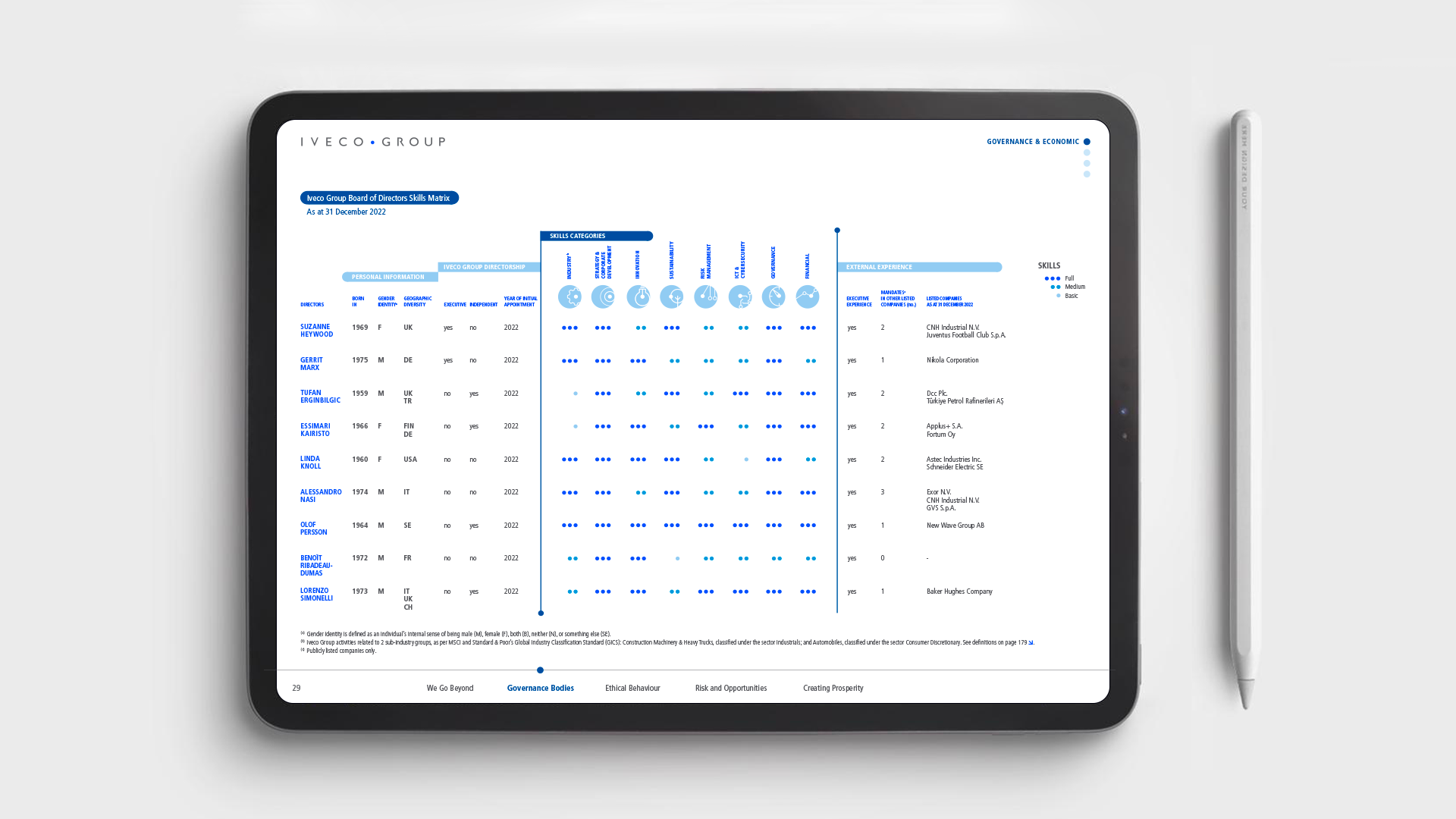This screenshot has height=819, width=1456.
Task: Go to Risk and Opportunities section
Action: point(730,689)
